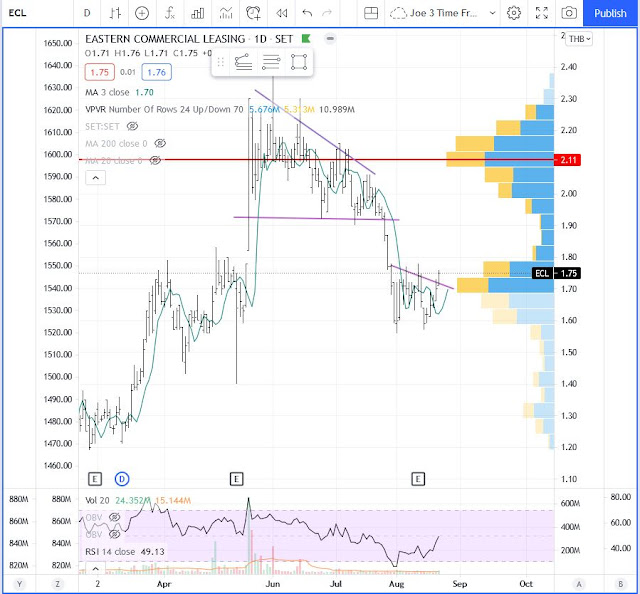Open the THB currency dropdown

pos(579,39)
